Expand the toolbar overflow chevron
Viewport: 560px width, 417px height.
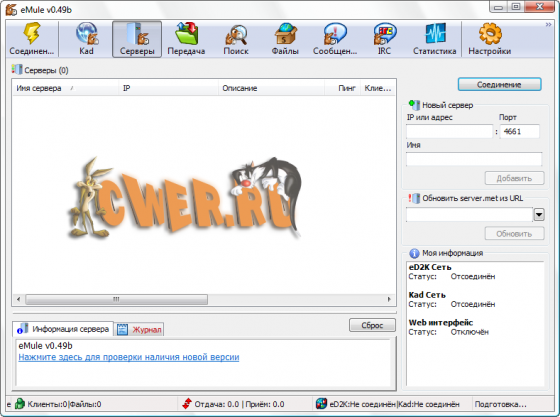[x=548, y=25]
